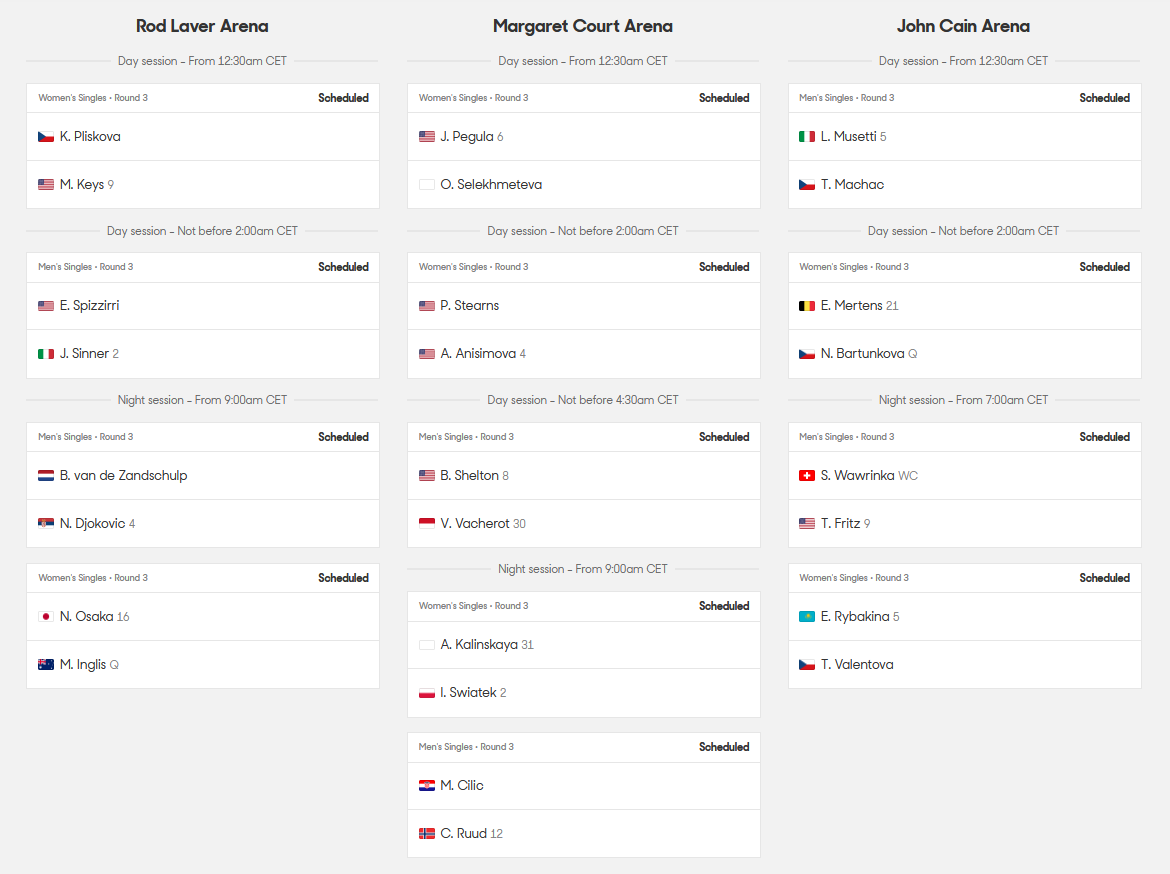This screenshot has width=1170, height=874.
Task: Click Scheduled status on Wawrinka vs Fritz match
Action: tap(1104, 437)
